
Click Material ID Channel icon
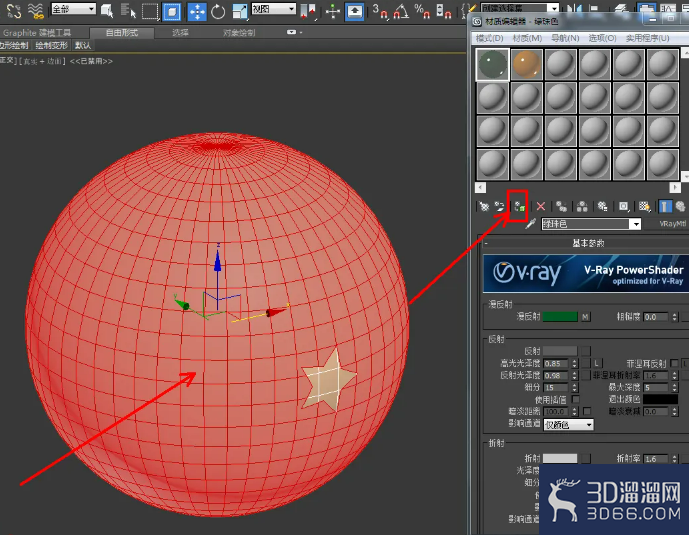click(624, 206)
